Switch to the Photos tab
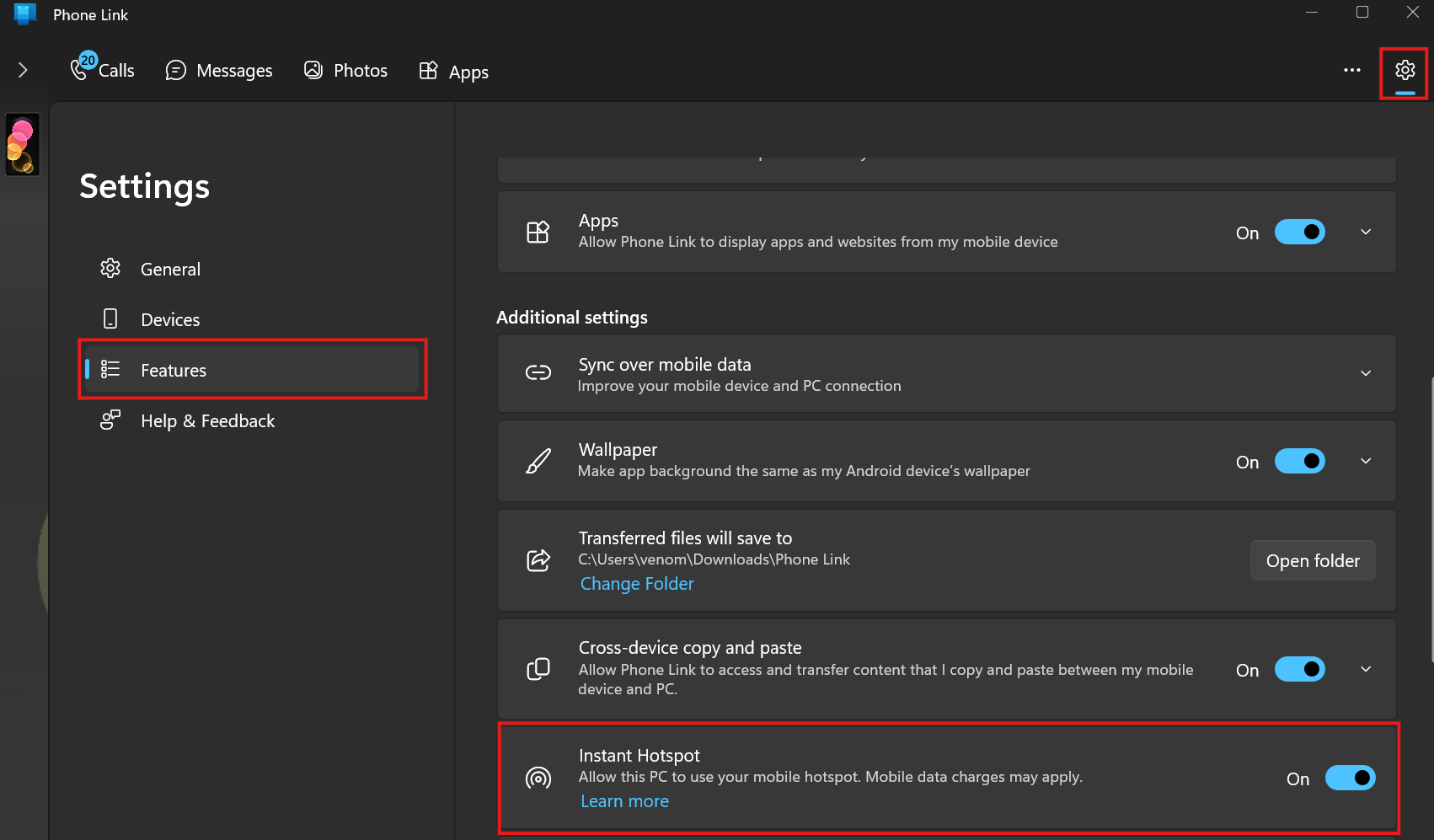1434x840 pixels. [346, 70]
